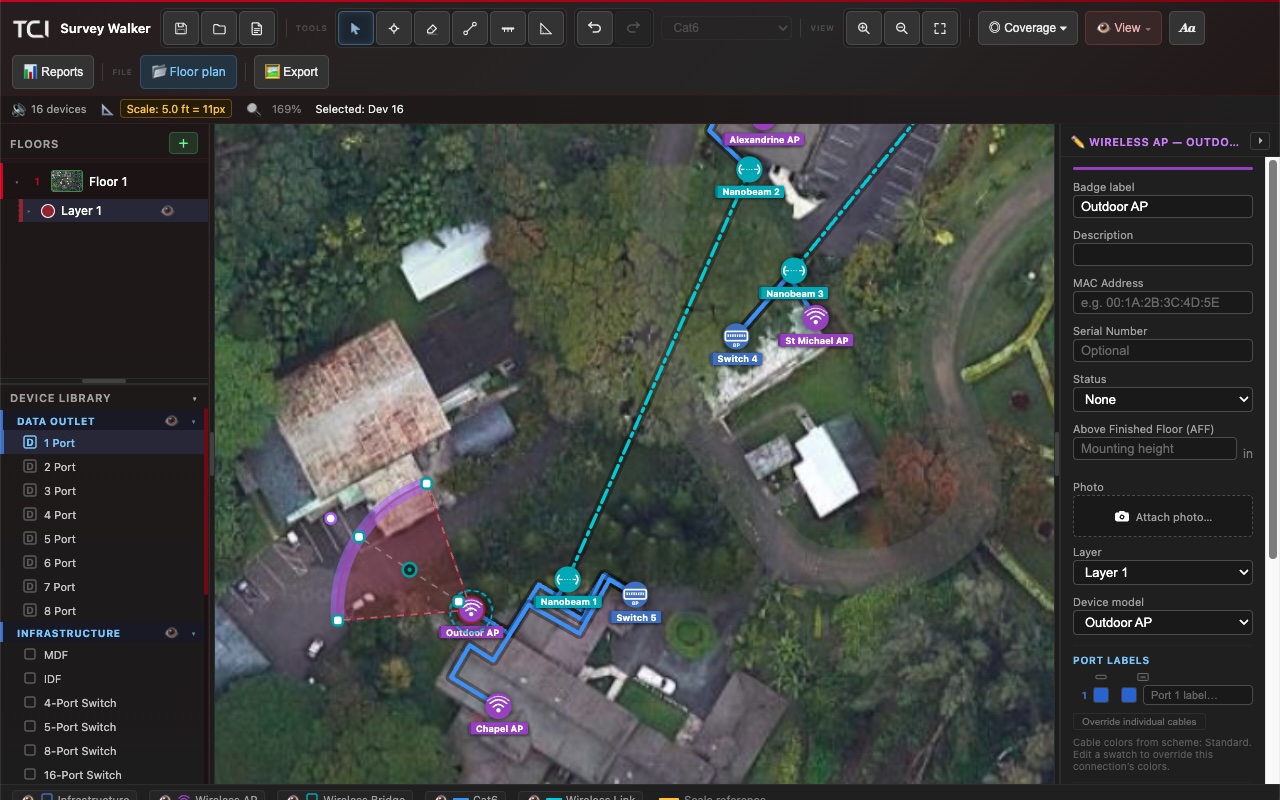The image size is (1280, 800).
Task: Click the Reports button
Action: pos(53,72)
